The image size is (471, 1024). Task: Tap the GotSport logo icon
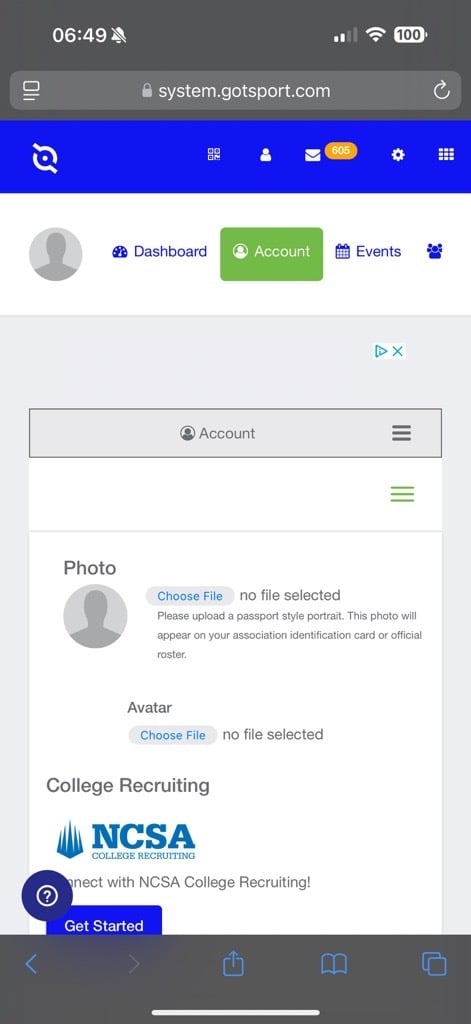tap(46, 158)
